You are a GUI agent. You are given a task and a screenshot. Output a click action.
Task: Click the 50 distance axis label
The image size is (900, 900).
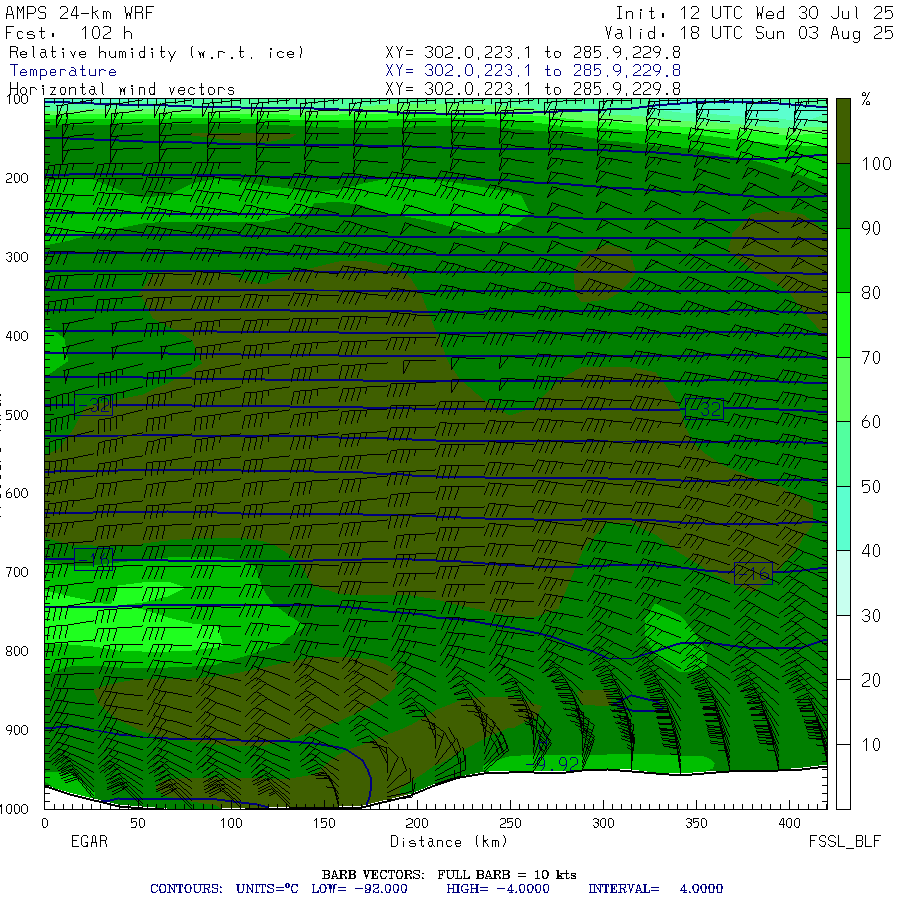(138, 823)
